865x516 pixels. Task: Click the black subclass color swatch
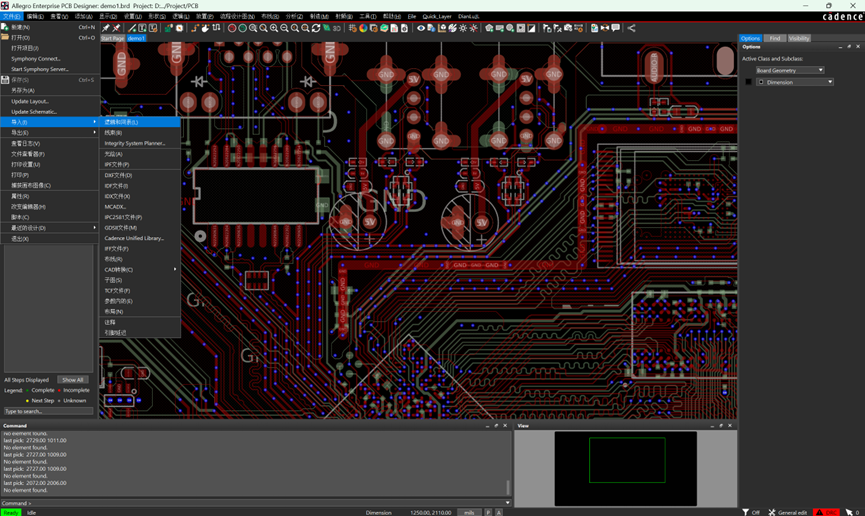tap(749, 82)
